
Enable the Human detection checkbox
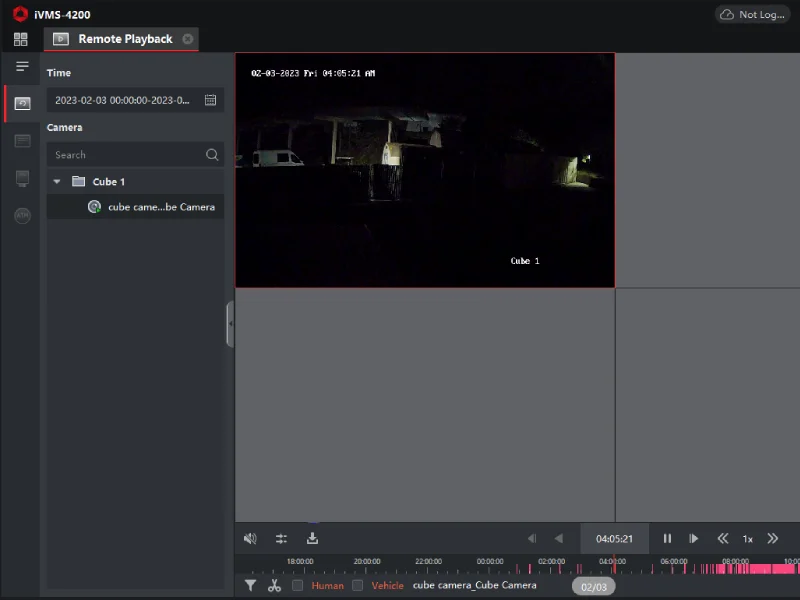pyautogui.click(x=298, y=586)
